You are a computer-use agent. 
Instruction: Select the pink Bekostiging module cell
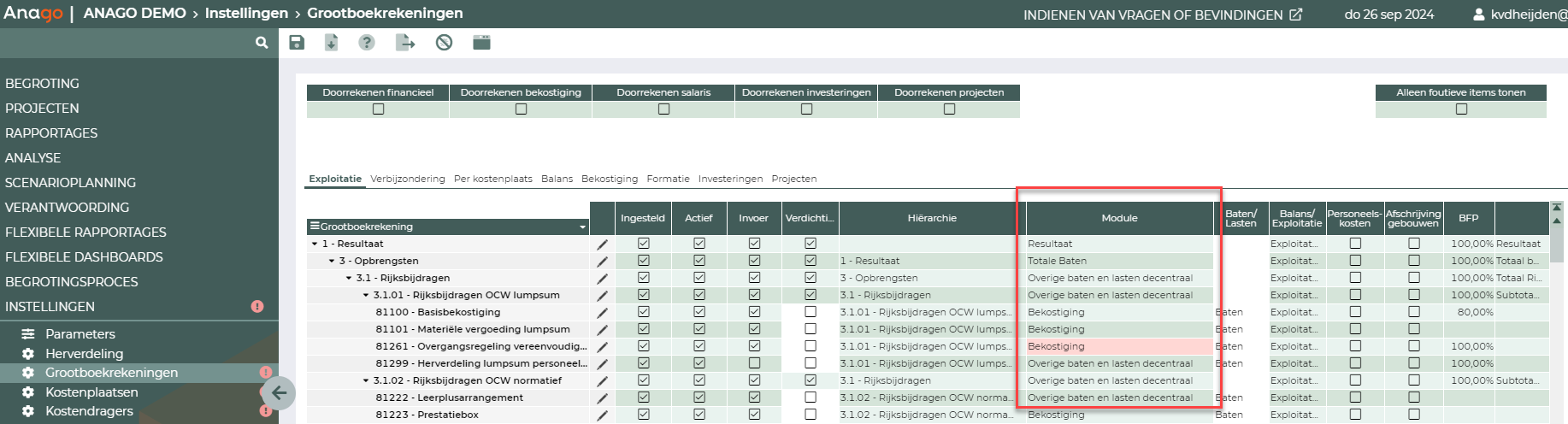tap(1118, 346)
